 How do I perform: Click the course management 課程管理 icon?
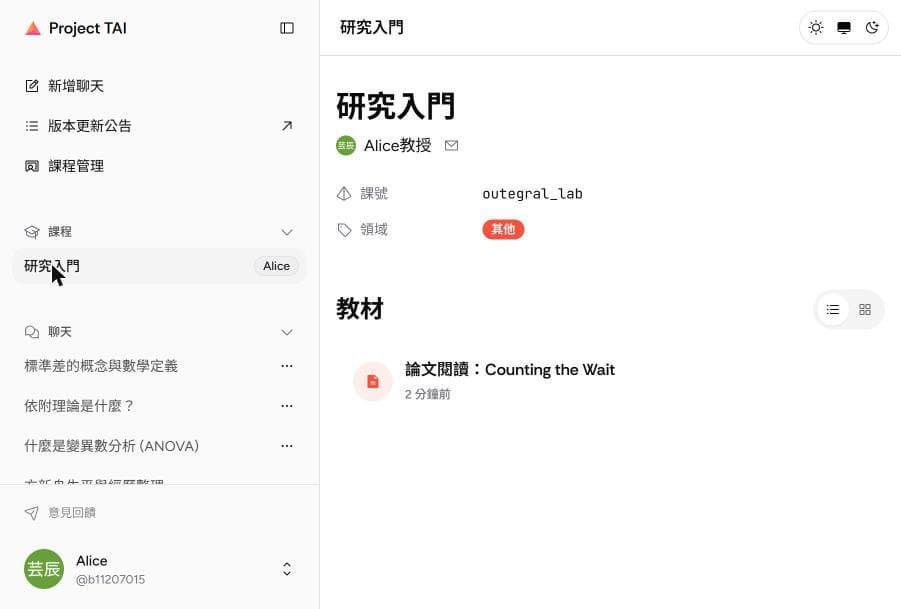click(x=32, y=166)
